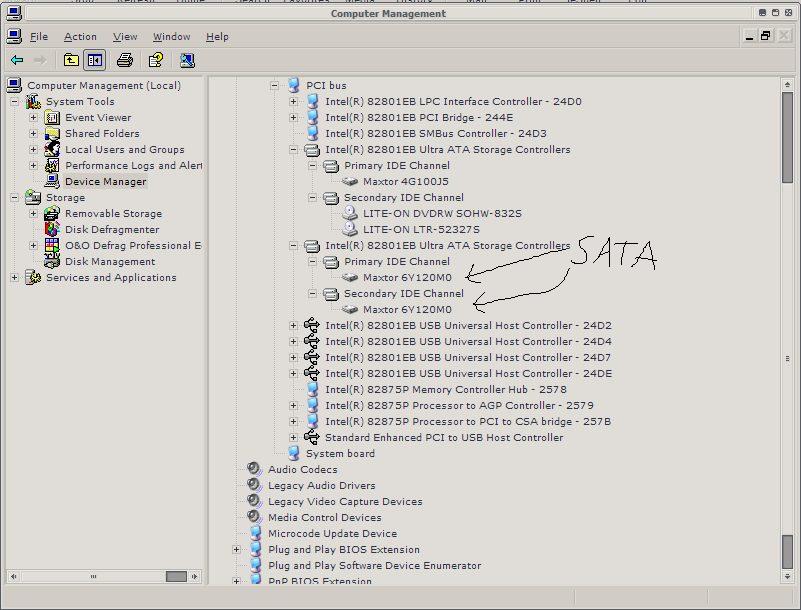Click the Show/Hide console tree icon
This screenshot has width=801, height=610.
[94, 60]
